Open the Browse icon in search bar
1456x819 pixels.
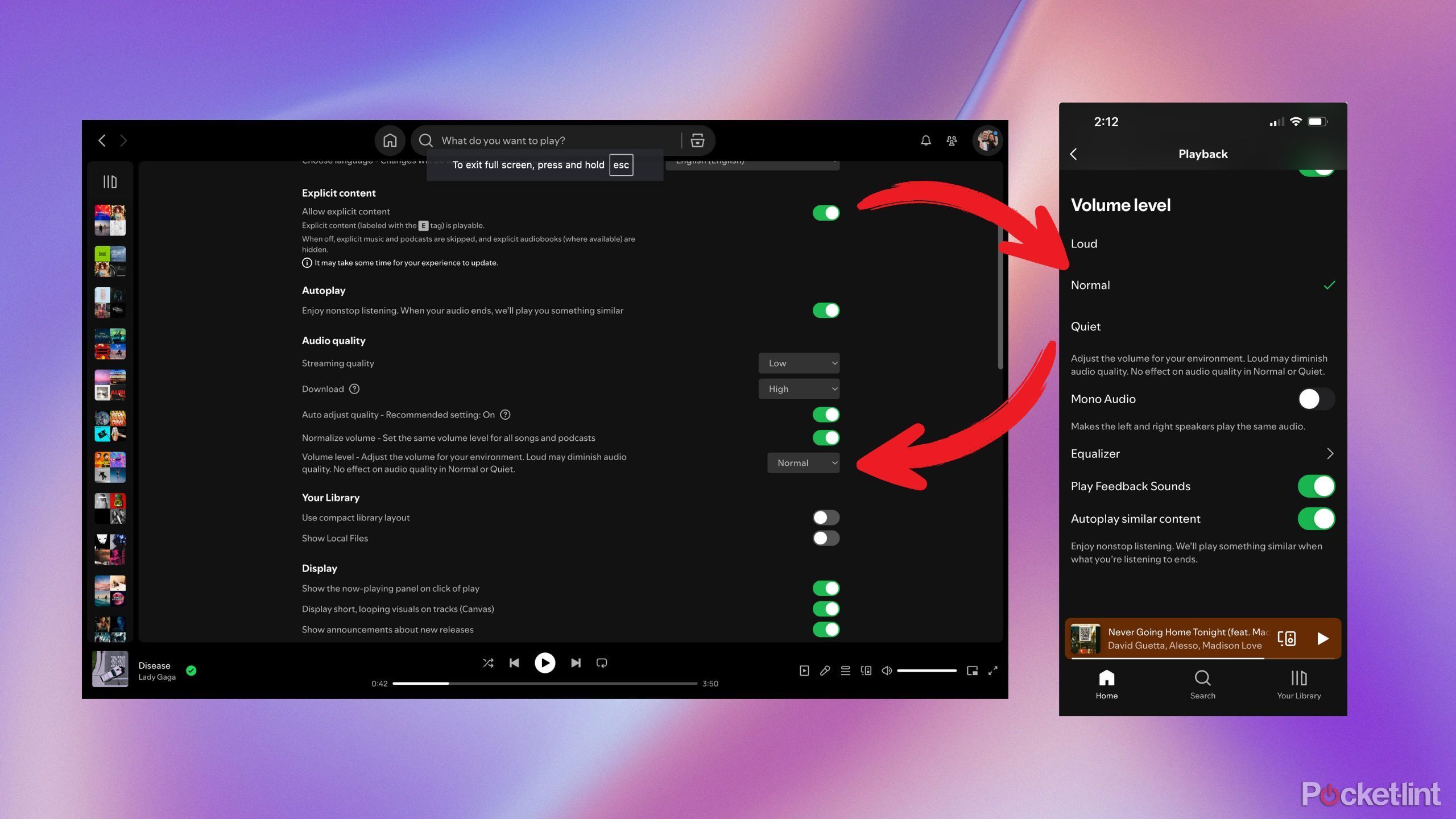point(697,140)
